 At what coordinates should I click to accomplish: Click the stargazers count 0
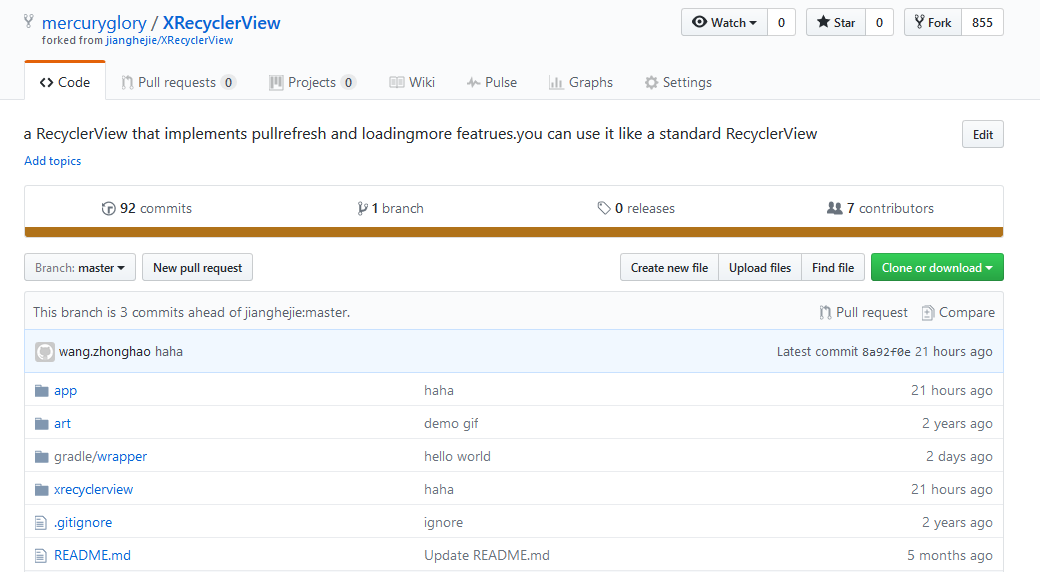[879, 23]
